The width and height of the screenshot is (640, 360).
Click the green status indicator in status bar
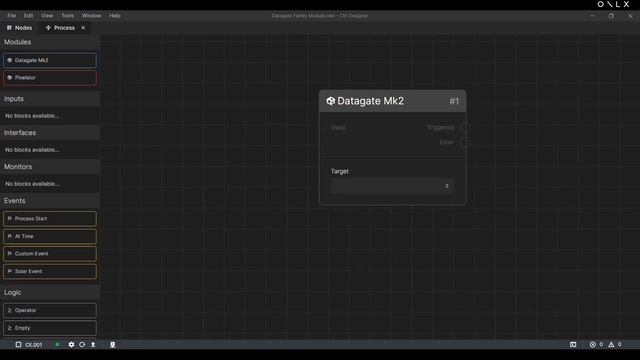[x=57, y=344]
